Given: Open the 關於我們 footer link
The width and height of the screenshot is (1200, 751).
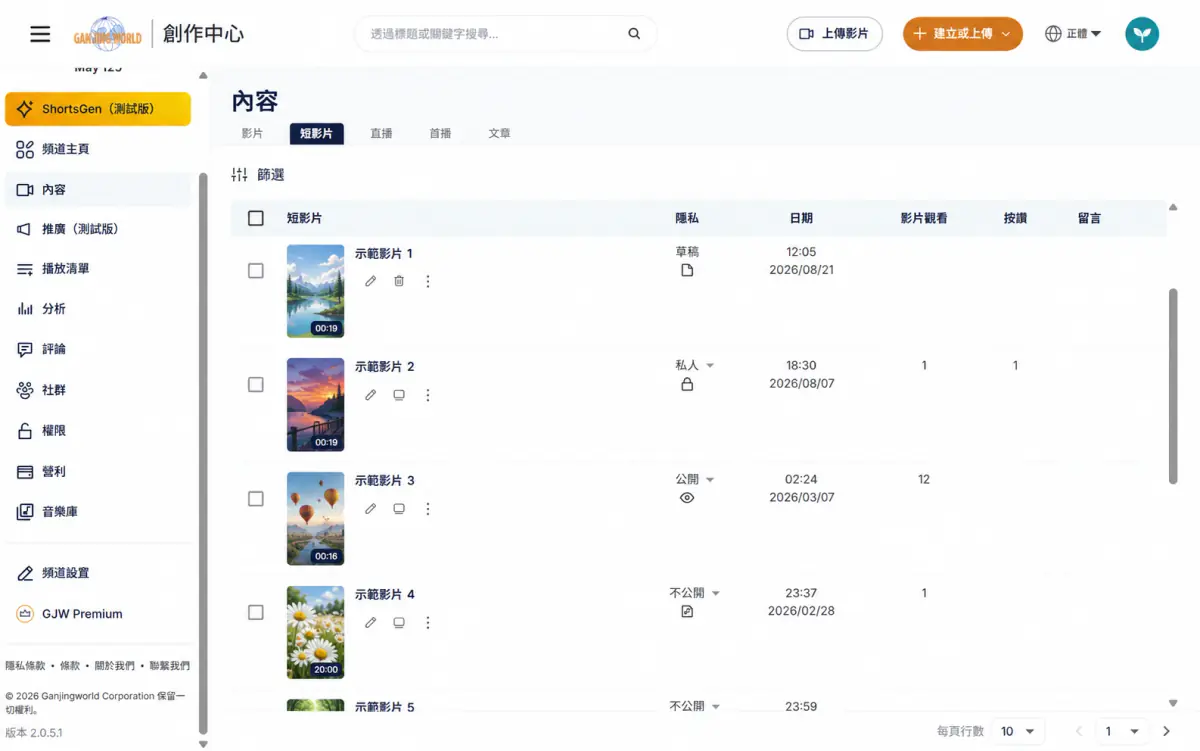Looking at the screenshot, I should pyautogui.click(x=115, y=666).
